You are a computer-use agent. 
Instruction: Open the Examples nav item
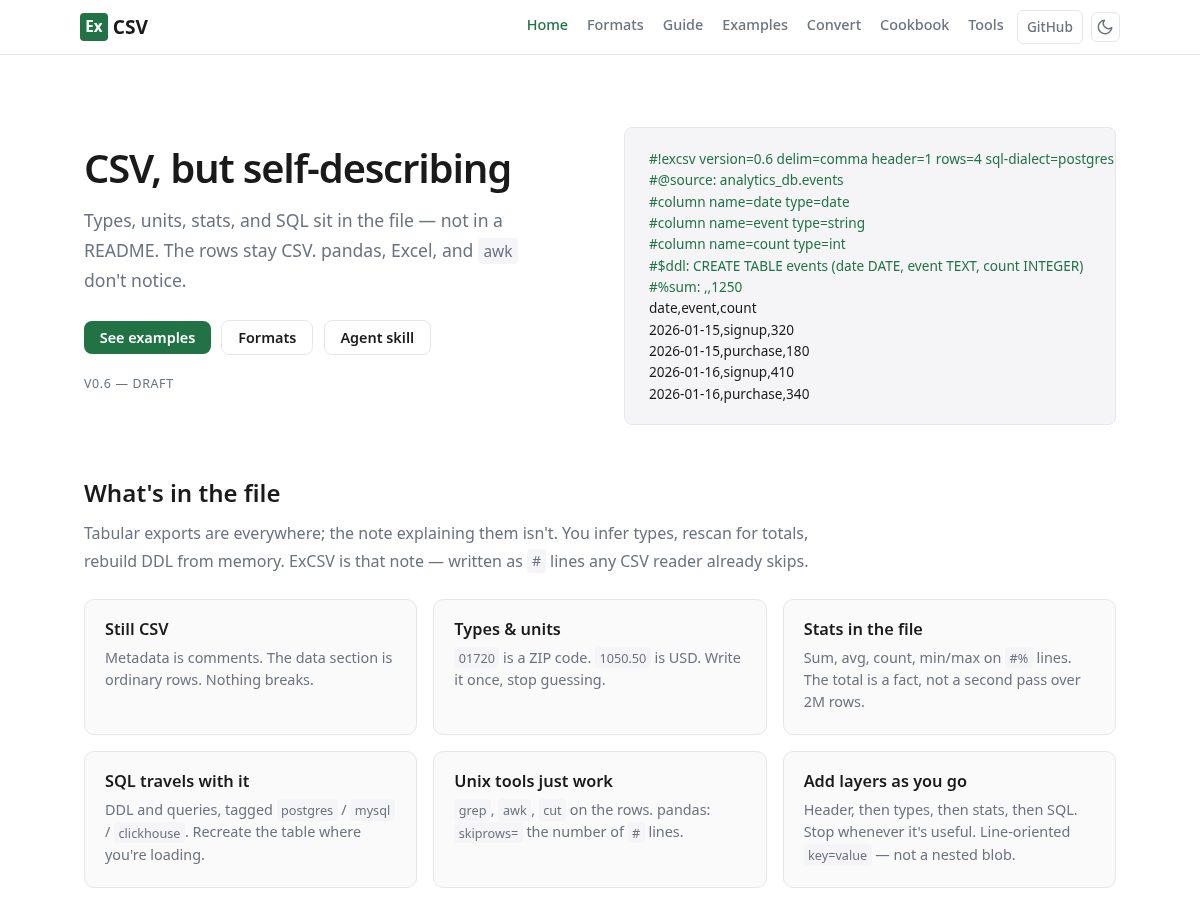tap(755, 25)
